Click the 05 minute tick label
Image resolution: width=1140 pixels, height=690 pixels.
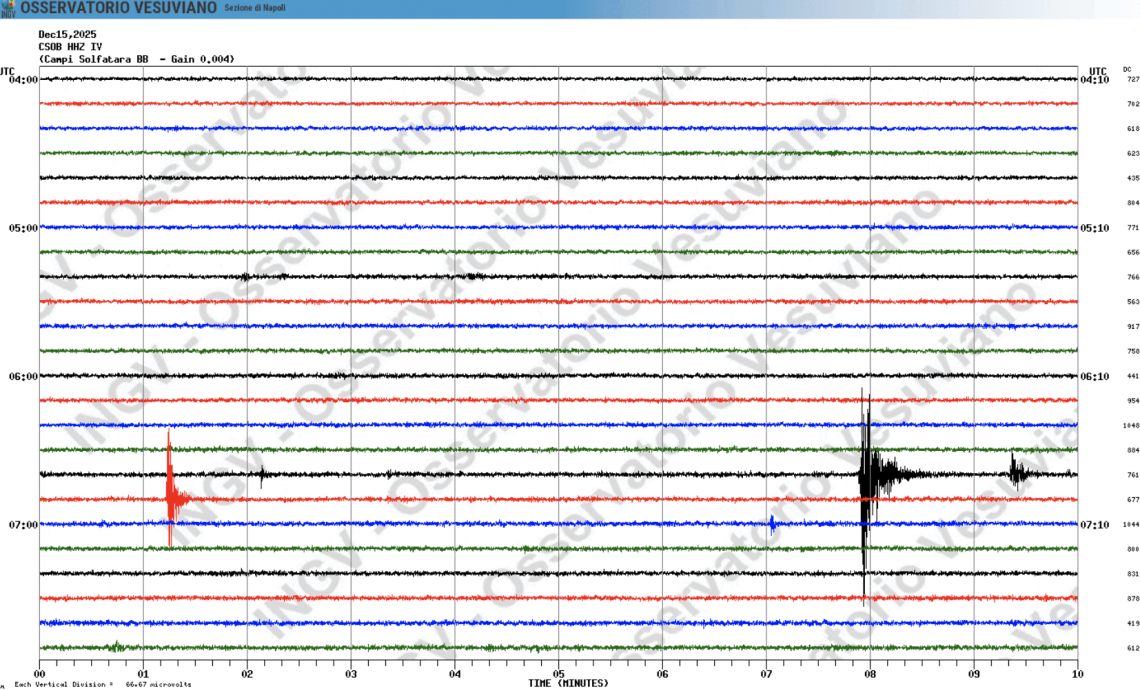558,674
